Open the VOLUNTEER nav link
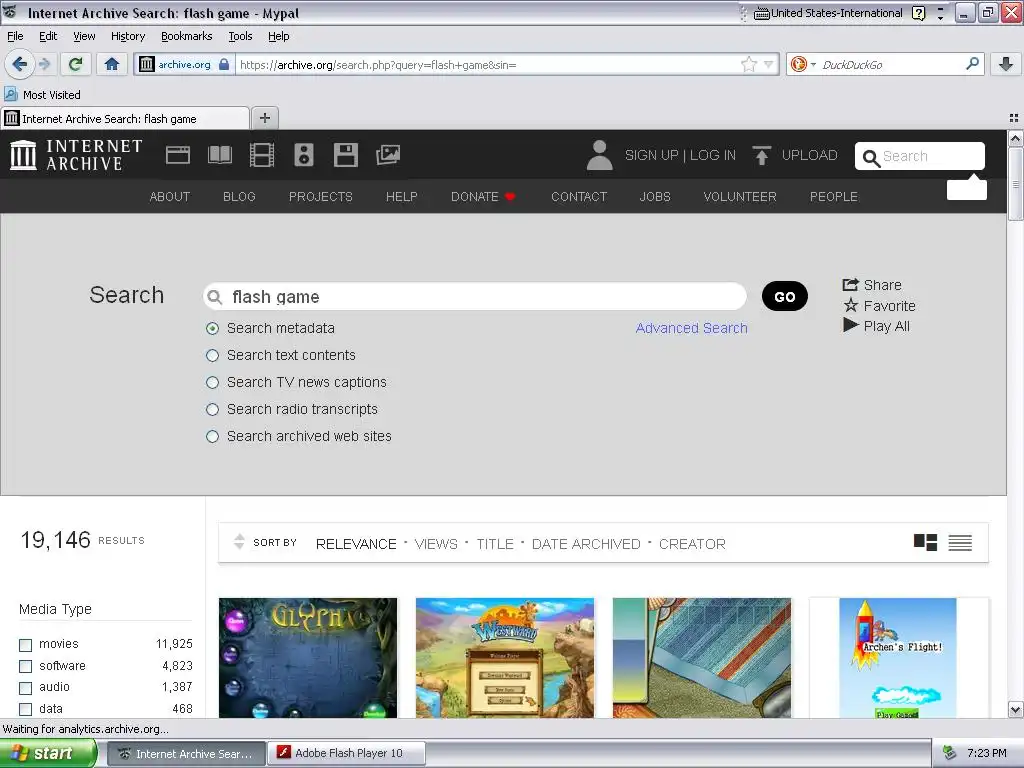Image resolution: width=1024 pixels, height=768 pixels. [740, 197]
